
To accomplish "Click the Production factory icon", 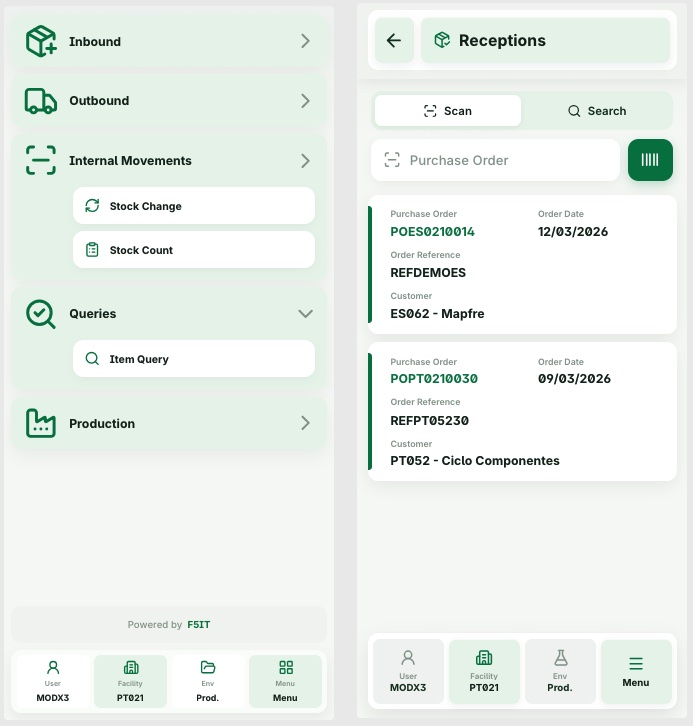I will click(x=41, y=423).
